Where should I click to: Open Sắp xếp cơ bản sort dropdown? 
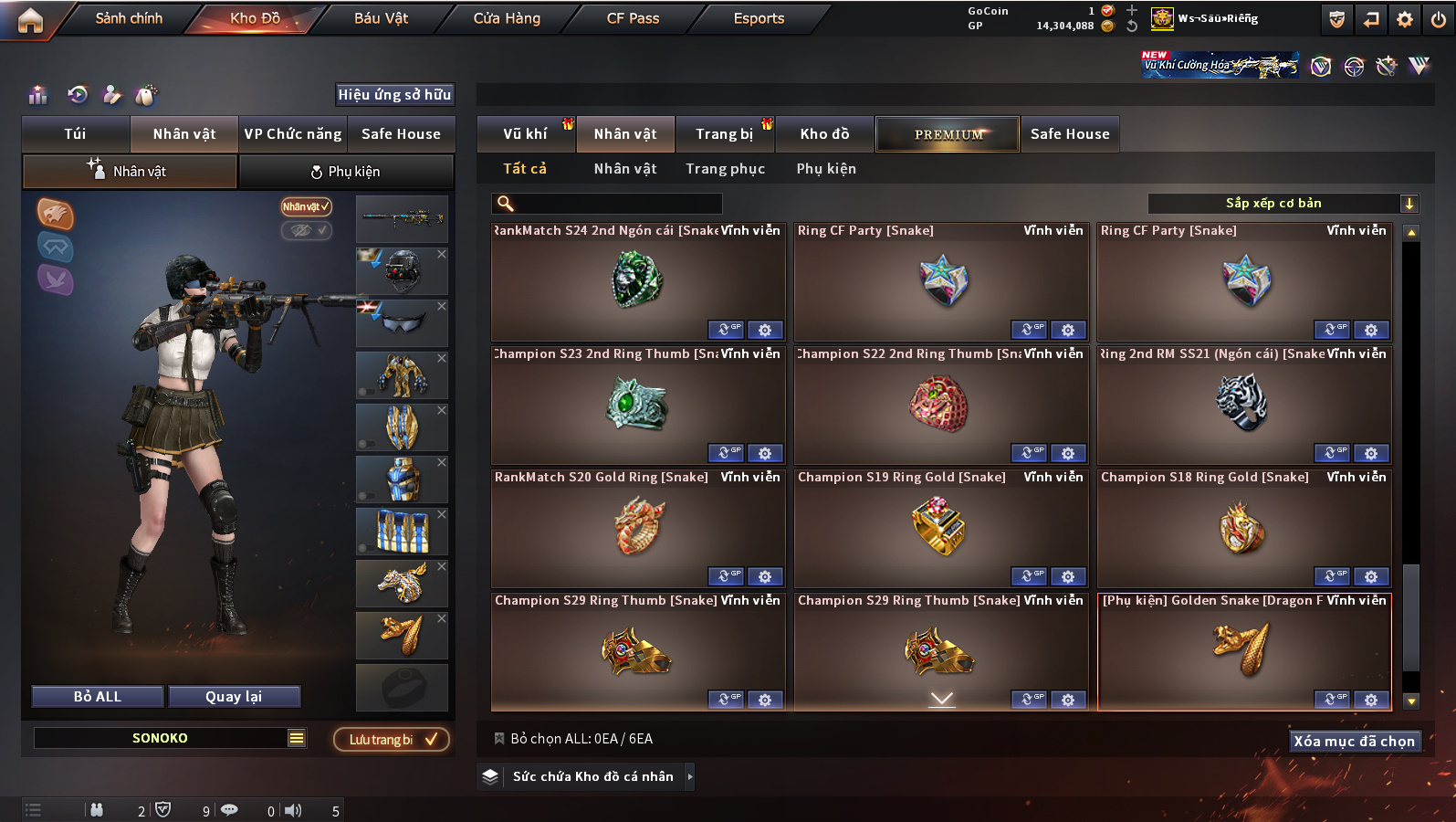1283,203
